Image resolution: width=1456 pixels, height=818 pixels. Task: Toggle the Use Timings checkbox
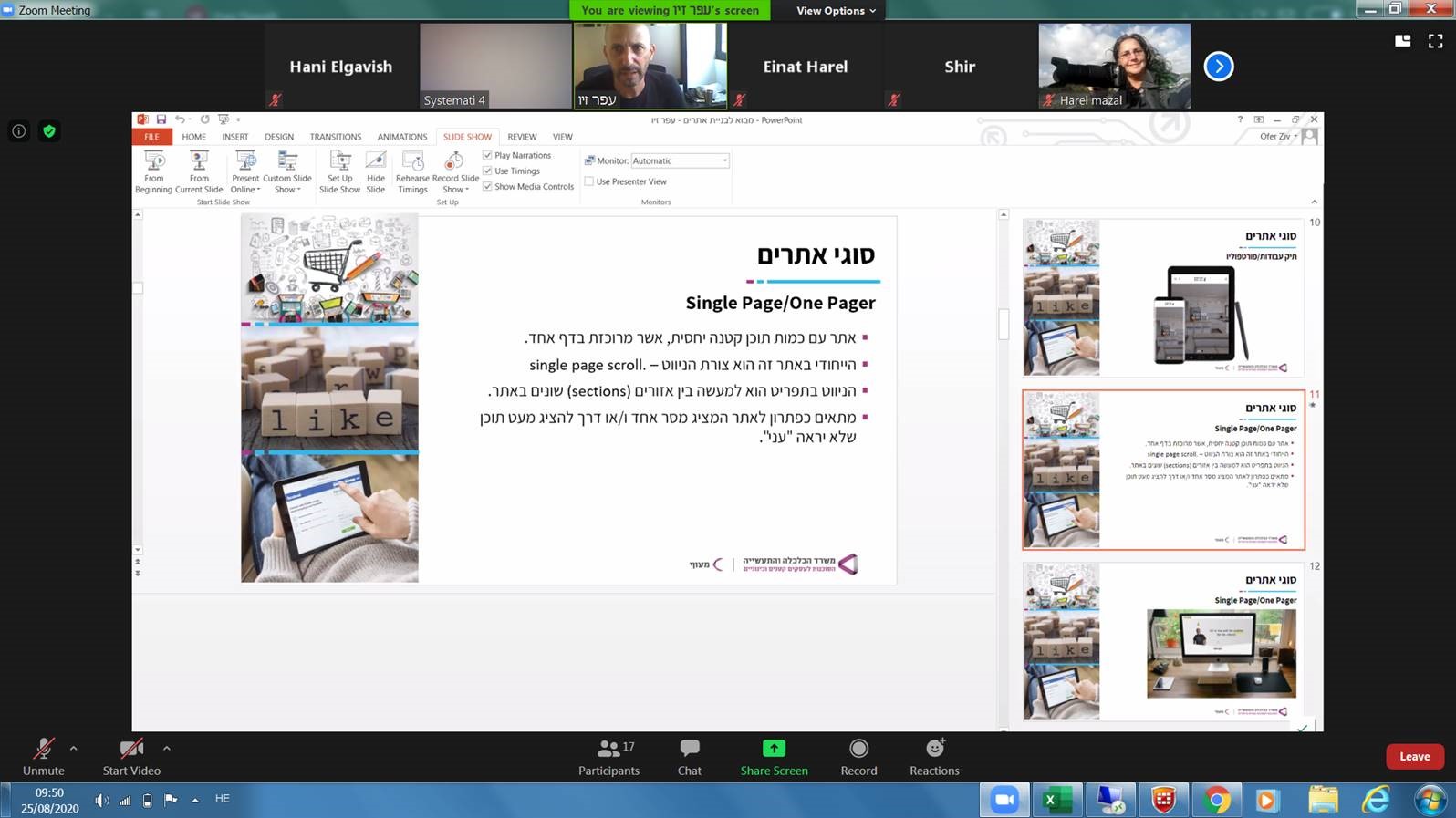488,171
